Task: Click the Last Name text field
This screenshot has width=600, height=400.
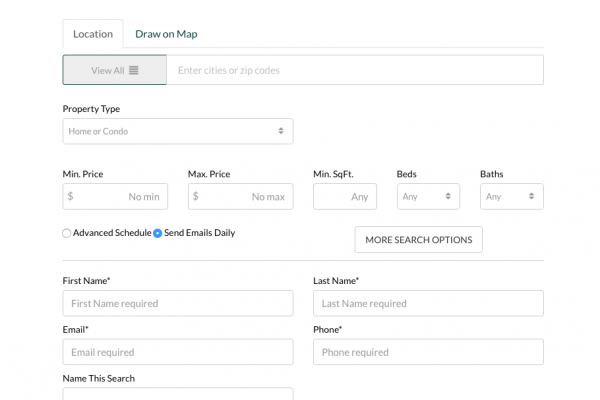Action: pyautogui.click(x=428, y=303)
